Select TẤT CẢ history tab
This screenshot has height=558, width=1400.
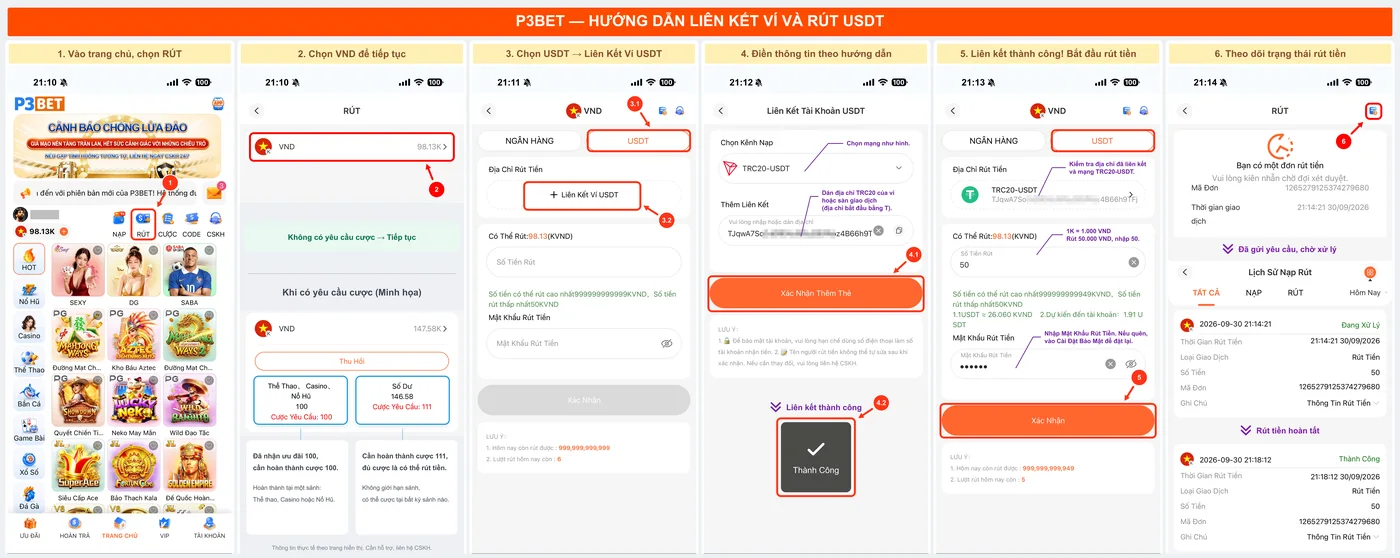point(1206,293)
